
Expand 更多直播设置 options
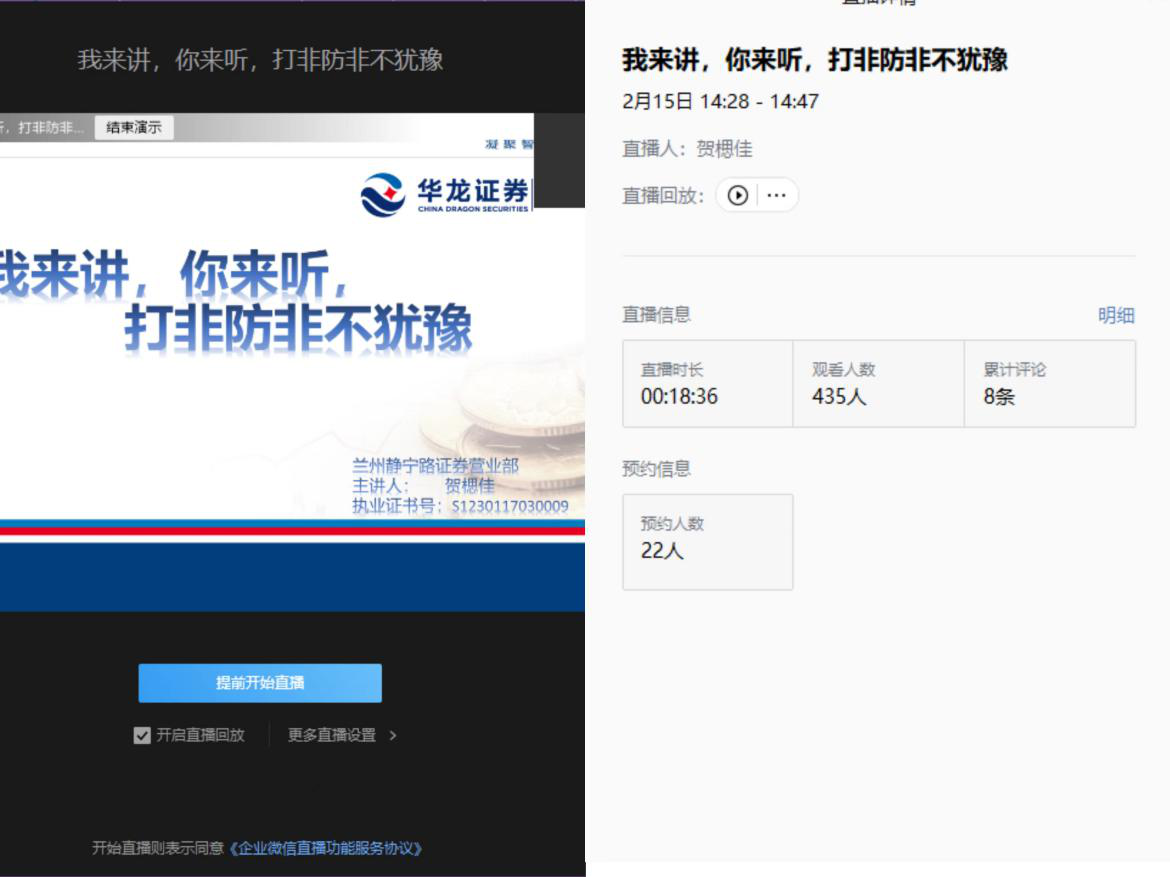pyautogui.click(x=342, y=735)
